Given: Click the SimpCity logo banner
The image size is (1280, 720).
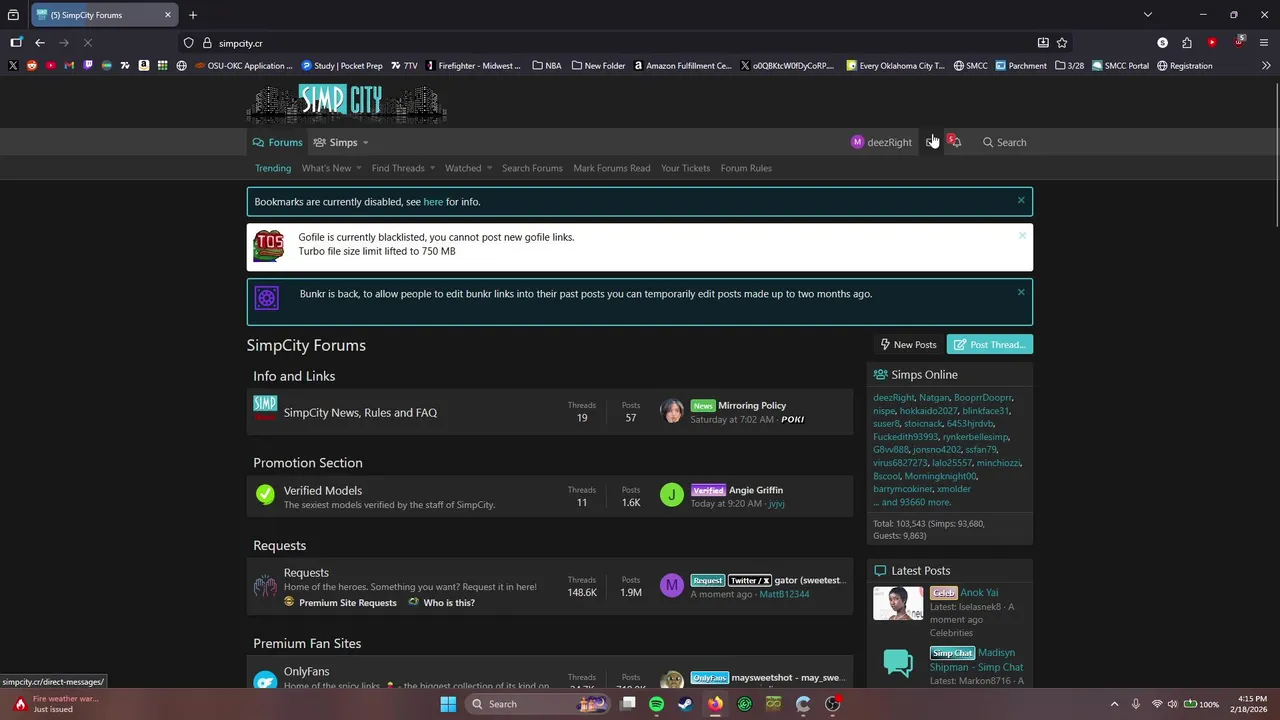Looking at the screenshot, I should 347,104.
